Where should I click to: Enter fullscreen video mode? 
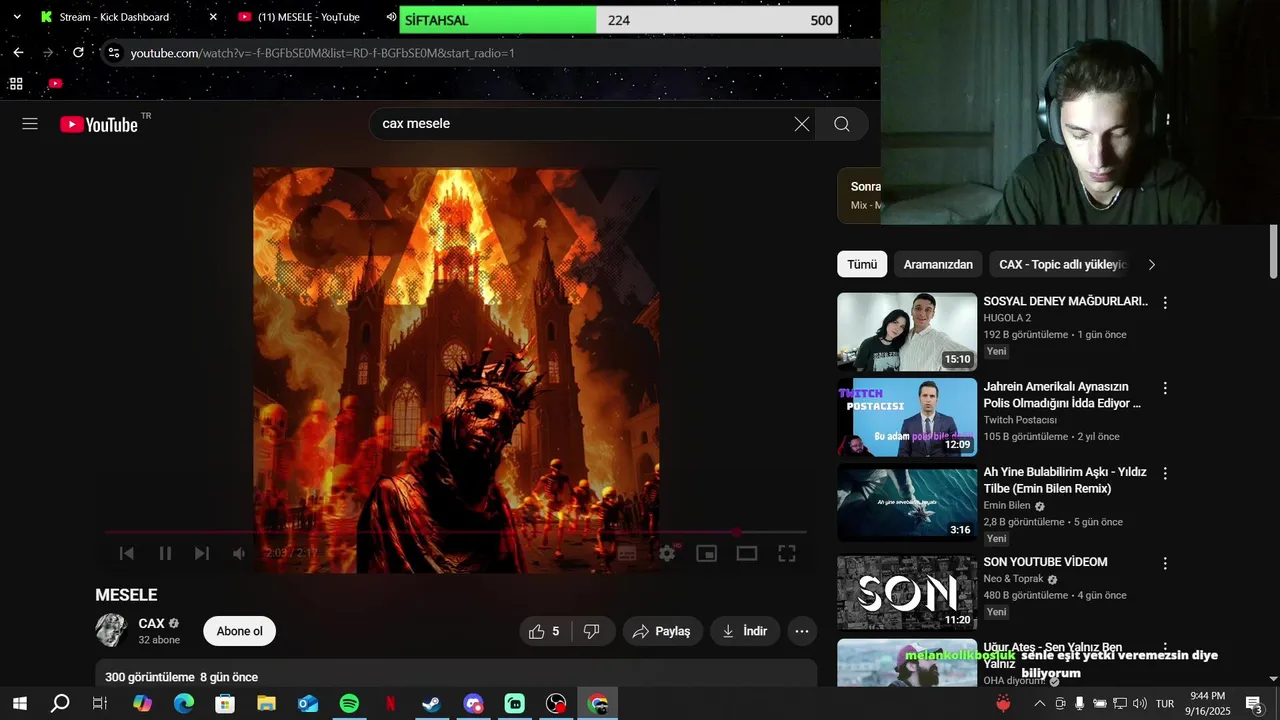click(x=787, y=553)
